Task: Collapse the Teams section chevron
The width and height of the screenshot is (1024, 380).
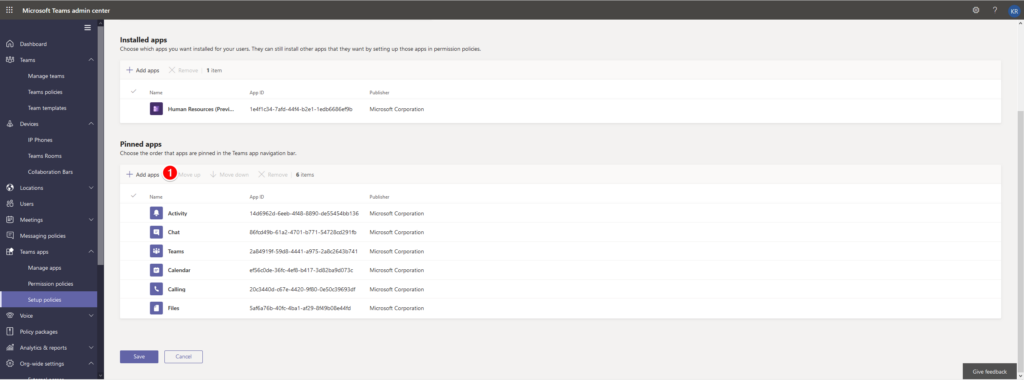Action: click(91, 60)
